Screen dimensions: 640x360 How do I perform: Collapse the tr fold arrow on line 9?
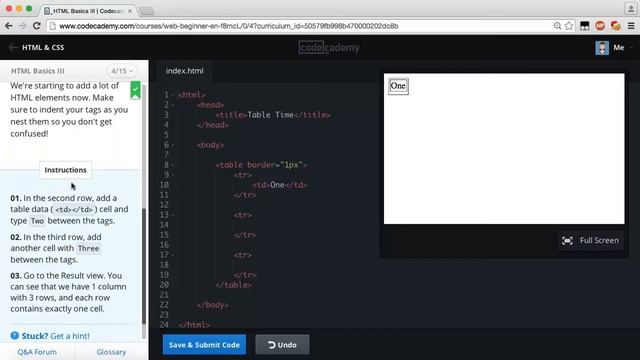click(173, 175)
